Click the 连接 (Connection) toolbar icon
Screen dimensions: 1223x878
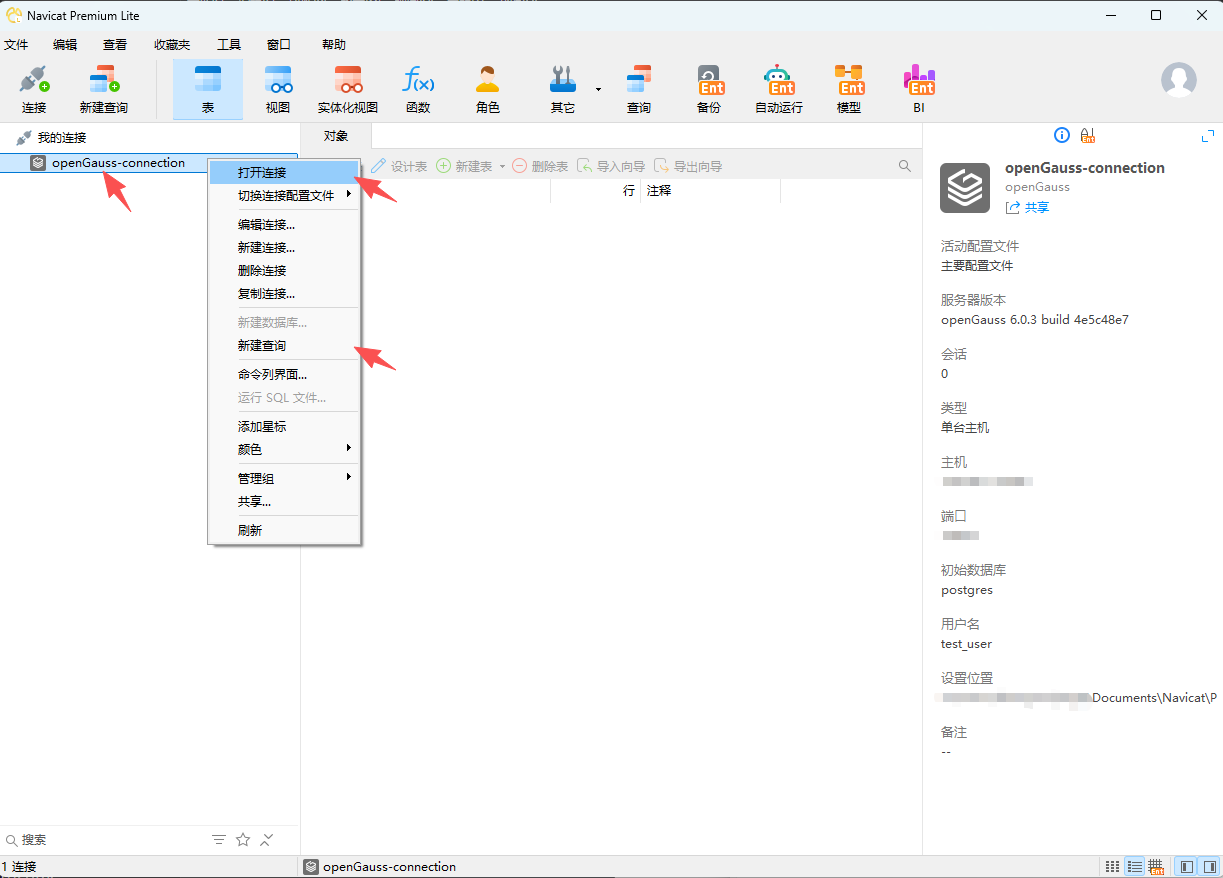coord(34,90)
